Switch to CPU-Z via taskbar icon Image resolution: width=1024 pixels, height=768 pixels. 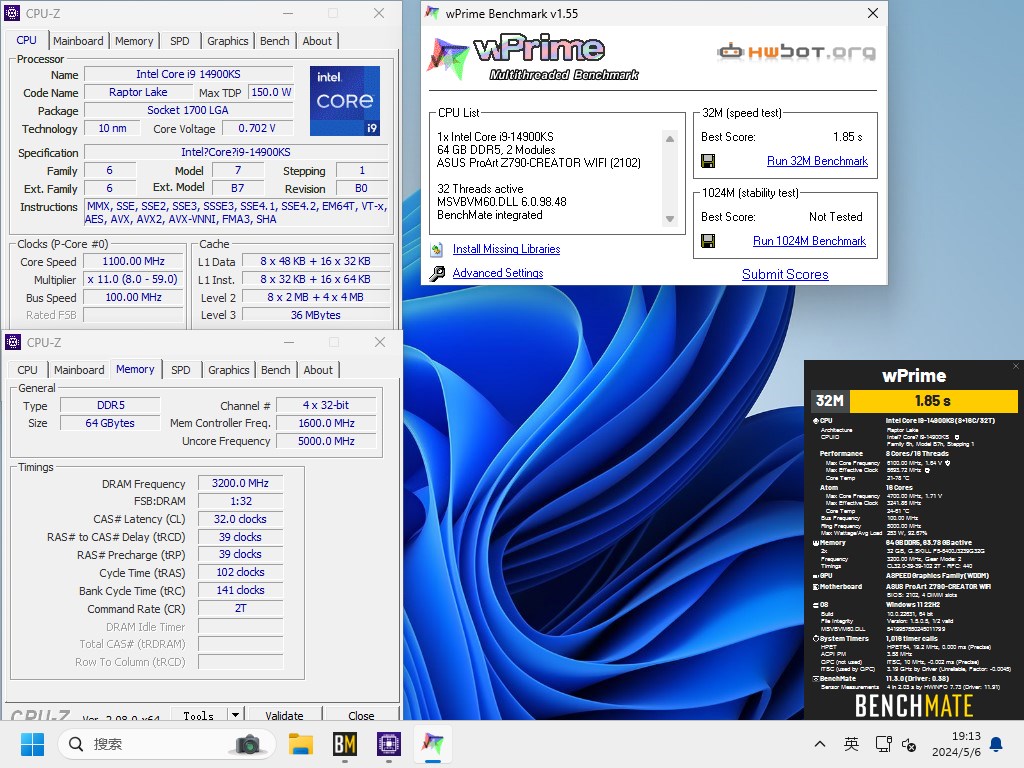point(389,744)
